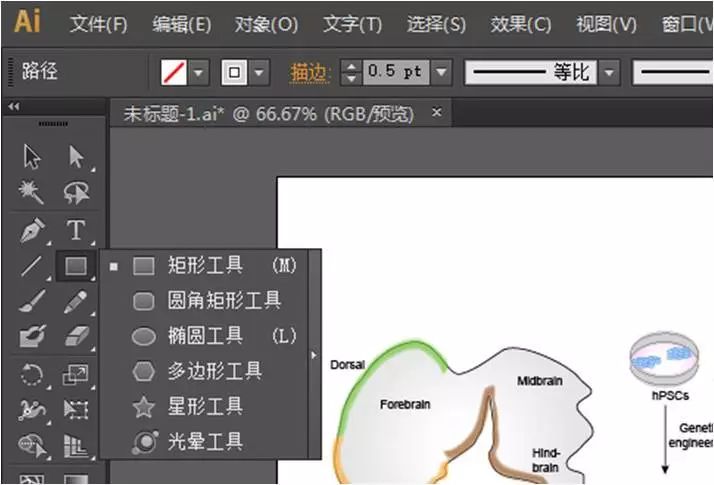Open the fill color dropdown arrow

(x=199, y=72)
